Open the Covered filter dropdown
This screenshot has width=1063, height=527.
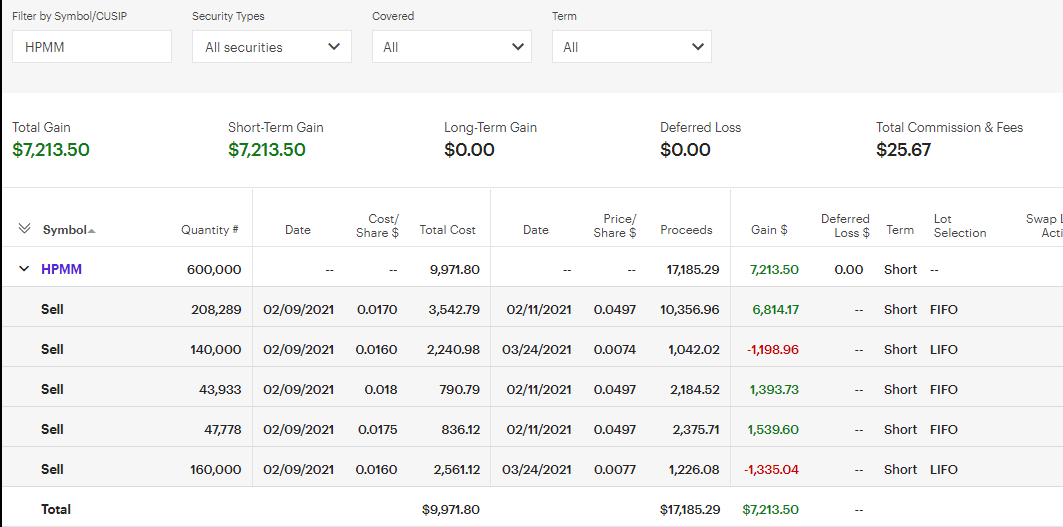coord(451,47)
